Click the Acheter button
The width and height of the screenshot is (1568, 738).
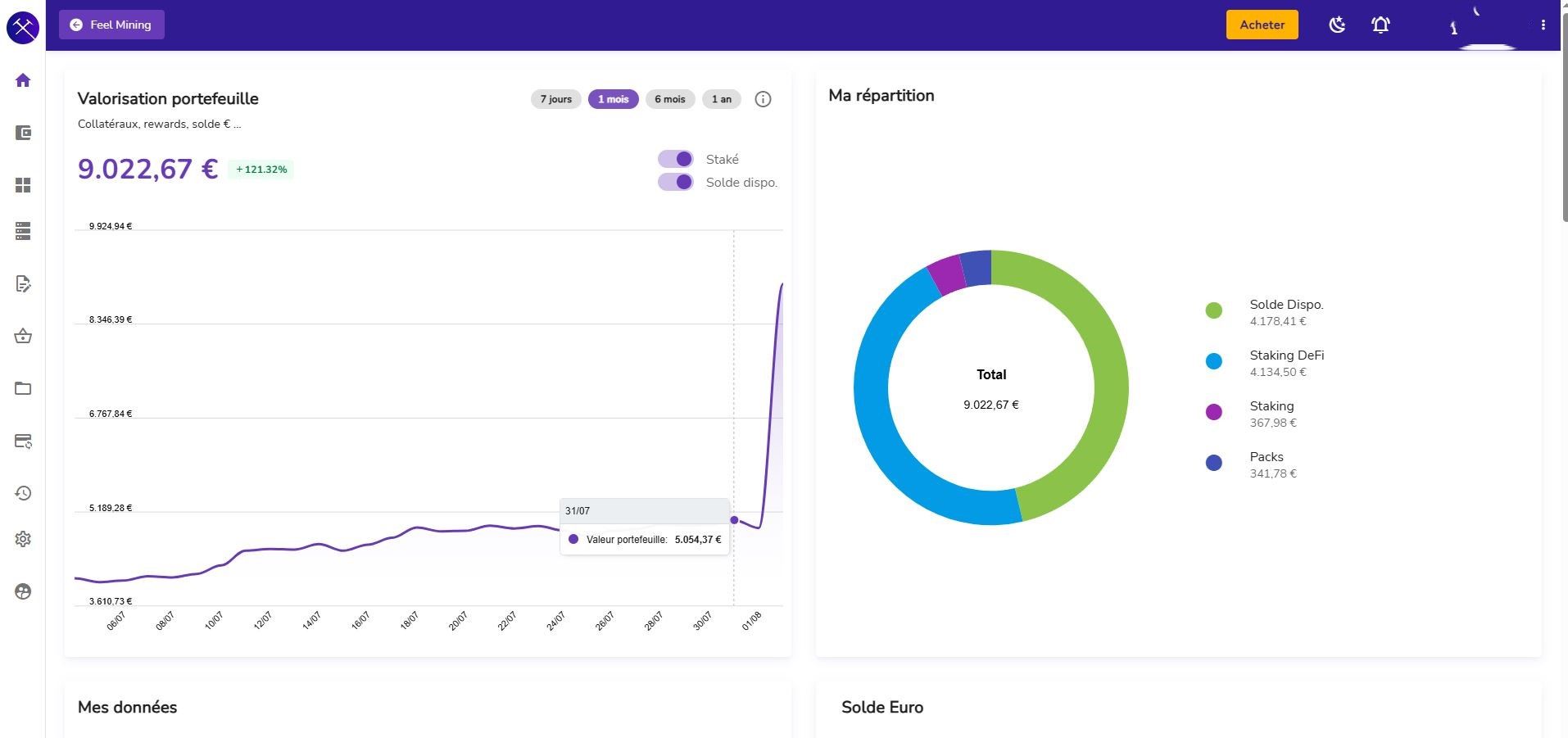point(1262,25)
